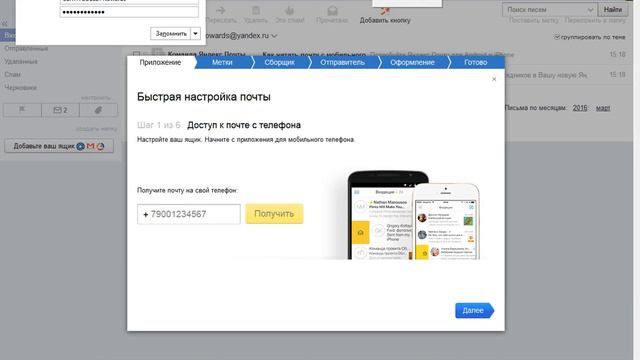Click the 'Добавьте ваш ящик' button
The height and width of the screenshot is (360, 640).
[x=59, y=146]
